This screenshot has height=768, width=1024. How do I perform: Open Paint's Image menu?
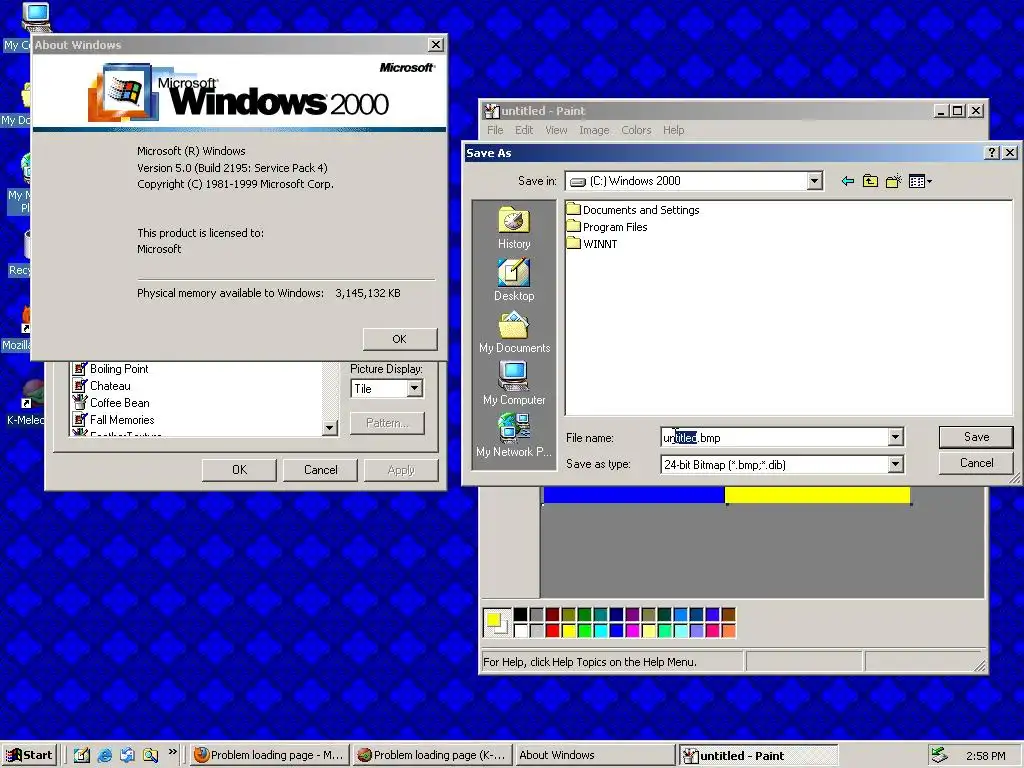[594, 130]
